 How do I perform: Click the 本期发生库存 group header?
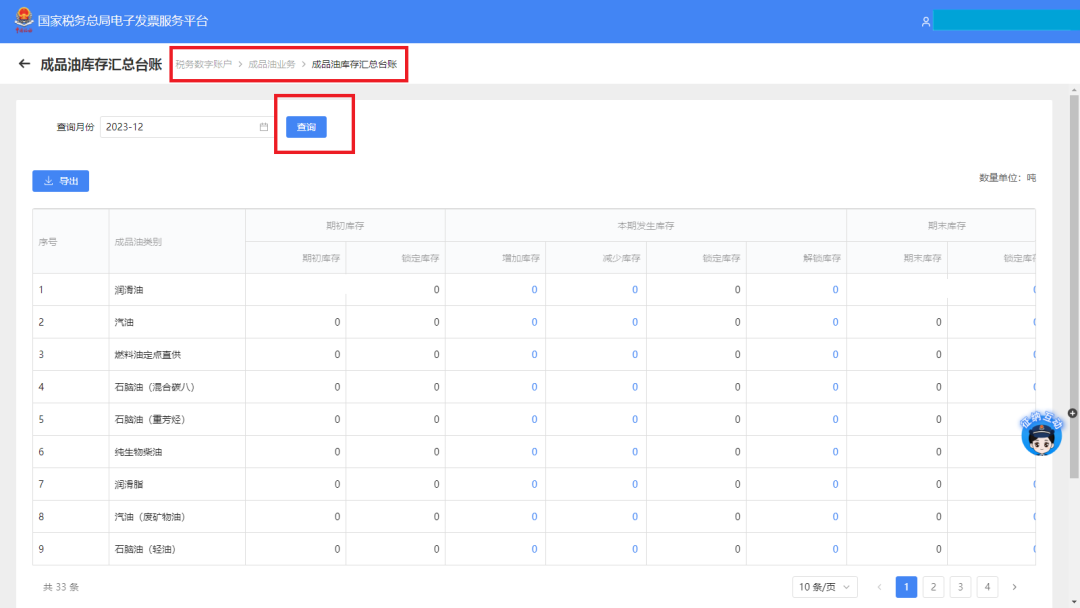(645, 225)
